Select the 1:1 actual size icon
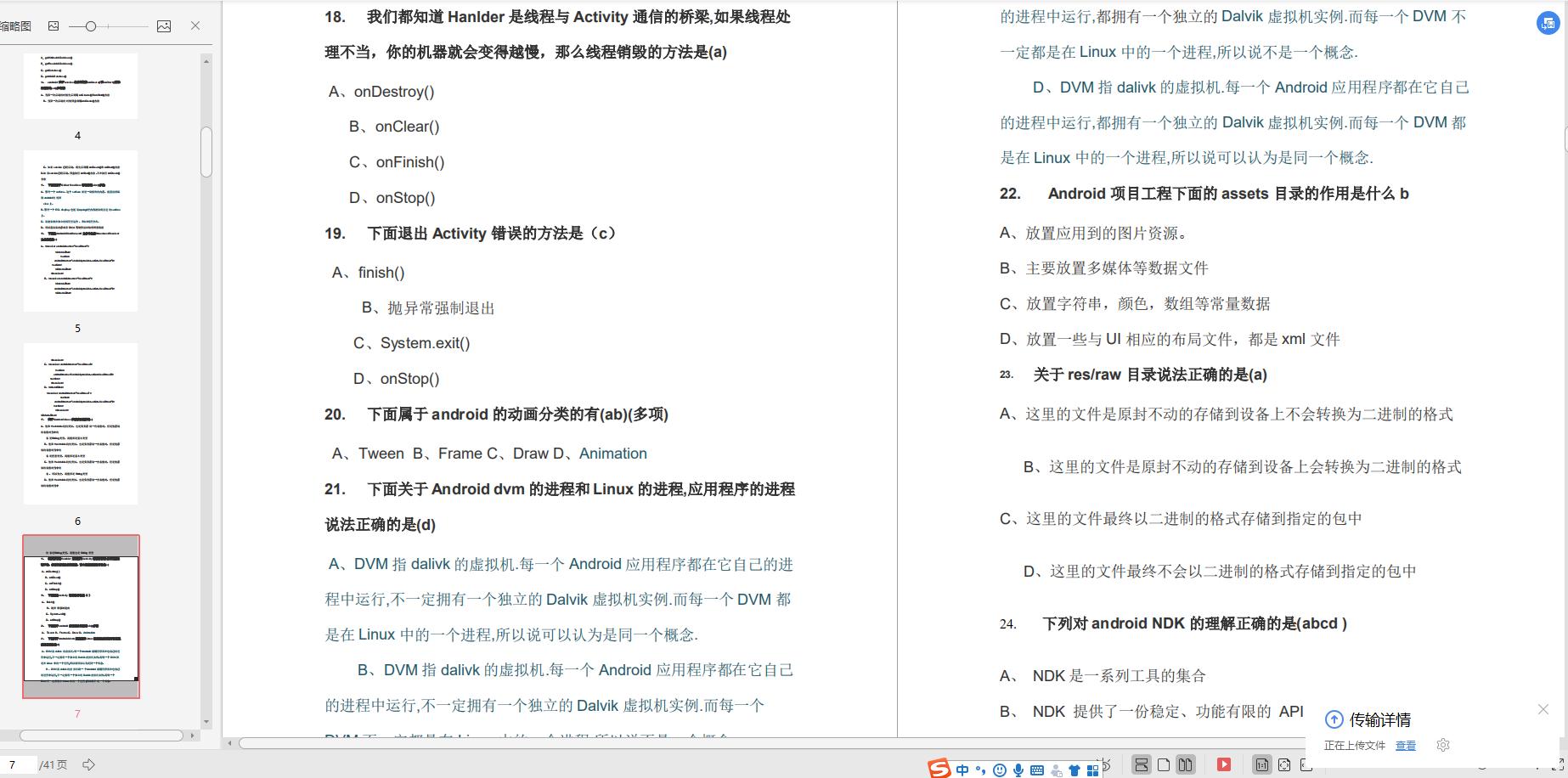The image size is (1568, 778). (1264, 764)
